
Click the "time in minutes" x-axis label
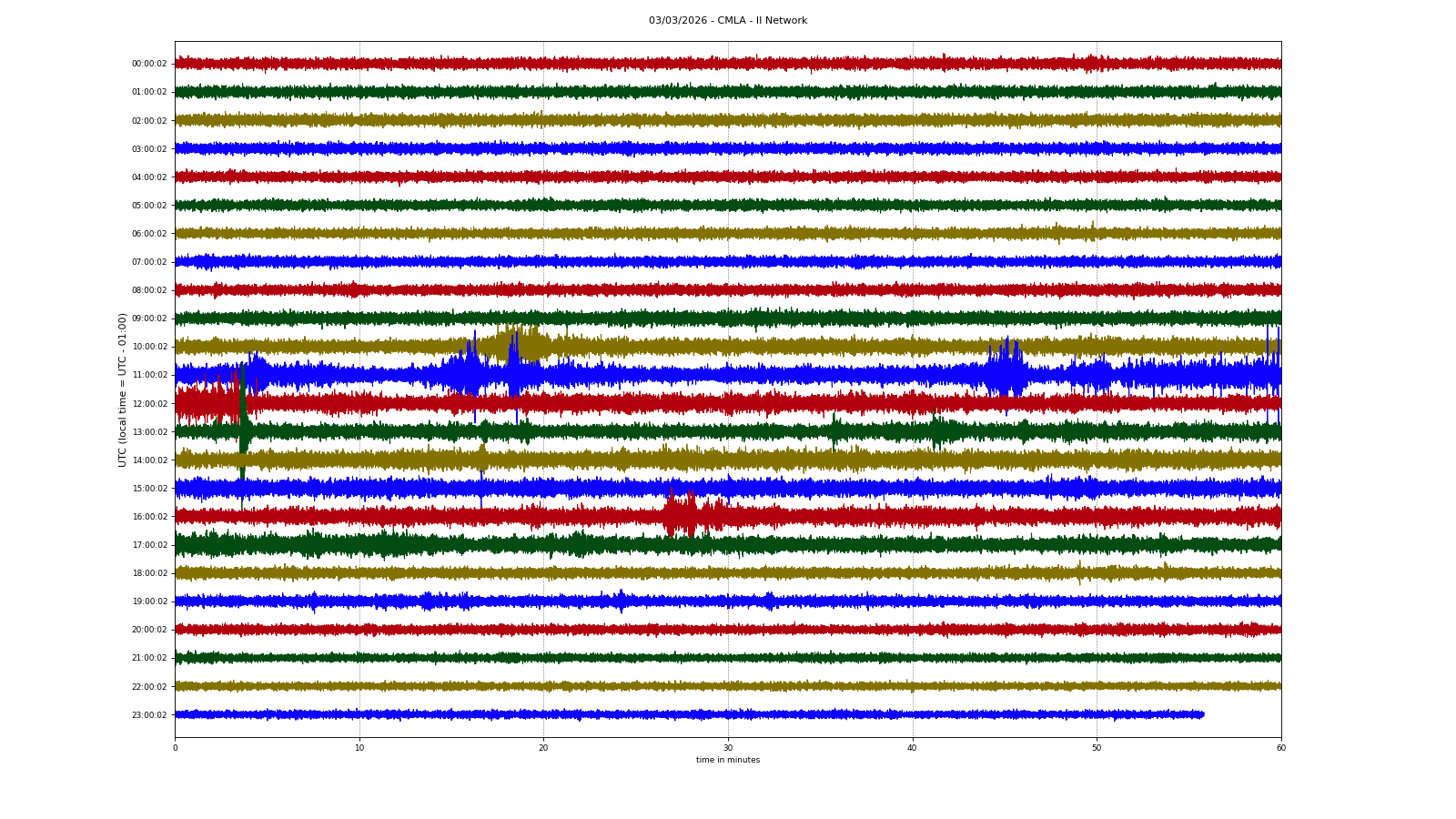click(x=727, y=760)
